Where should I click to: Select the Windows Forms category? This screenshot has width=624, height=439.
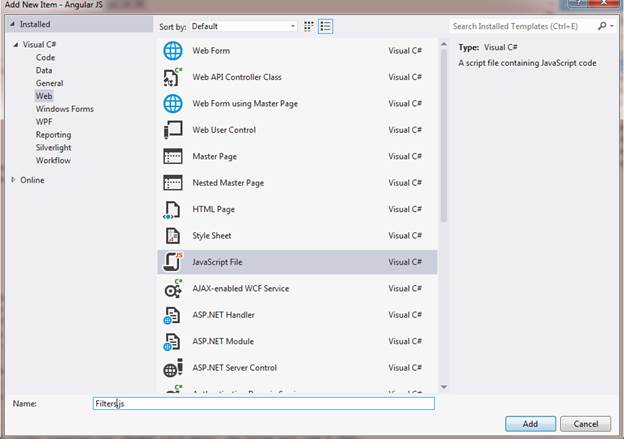tap(64, 109)
